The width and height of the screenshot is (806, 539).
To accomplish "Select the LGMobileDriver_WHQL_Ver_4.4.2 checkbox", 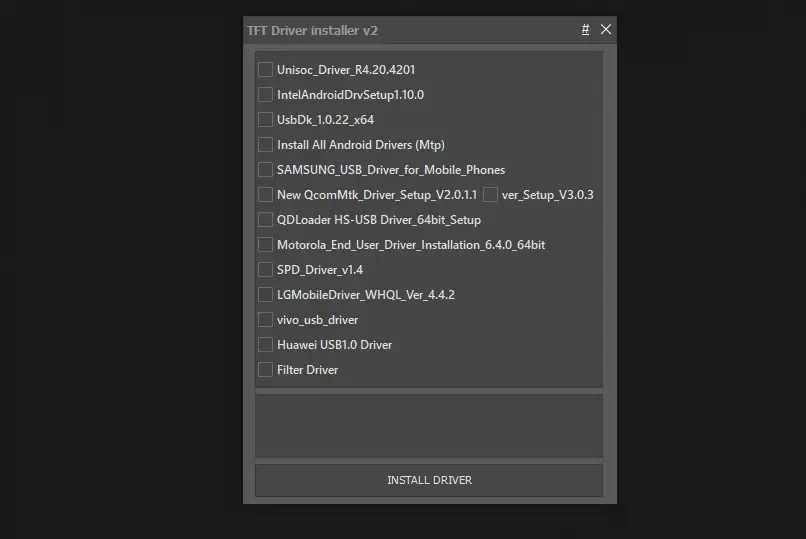I will (x=265, y=294).
